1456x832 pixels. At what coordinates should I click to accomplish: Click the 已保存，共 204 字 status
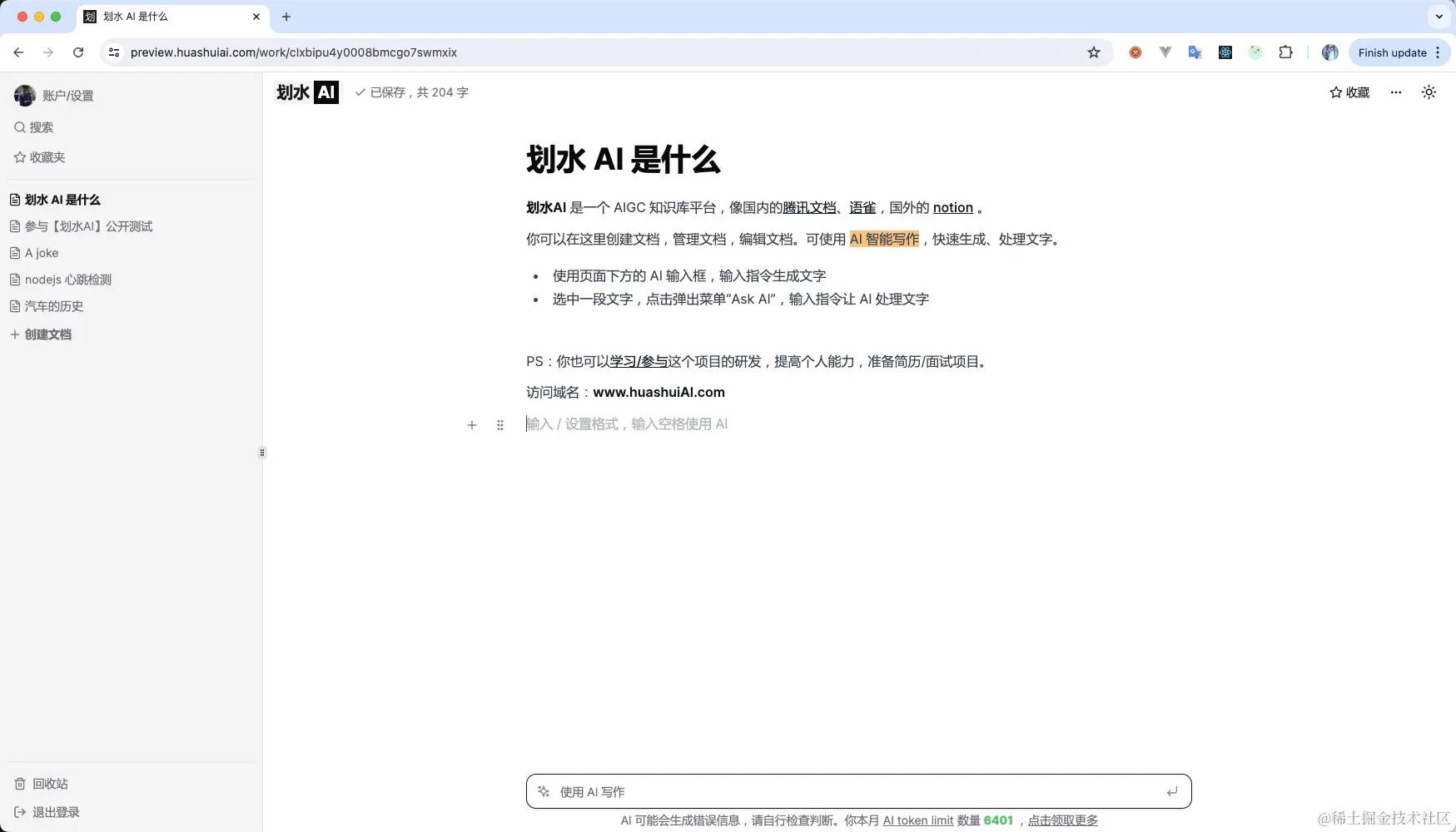pos(411,92)
